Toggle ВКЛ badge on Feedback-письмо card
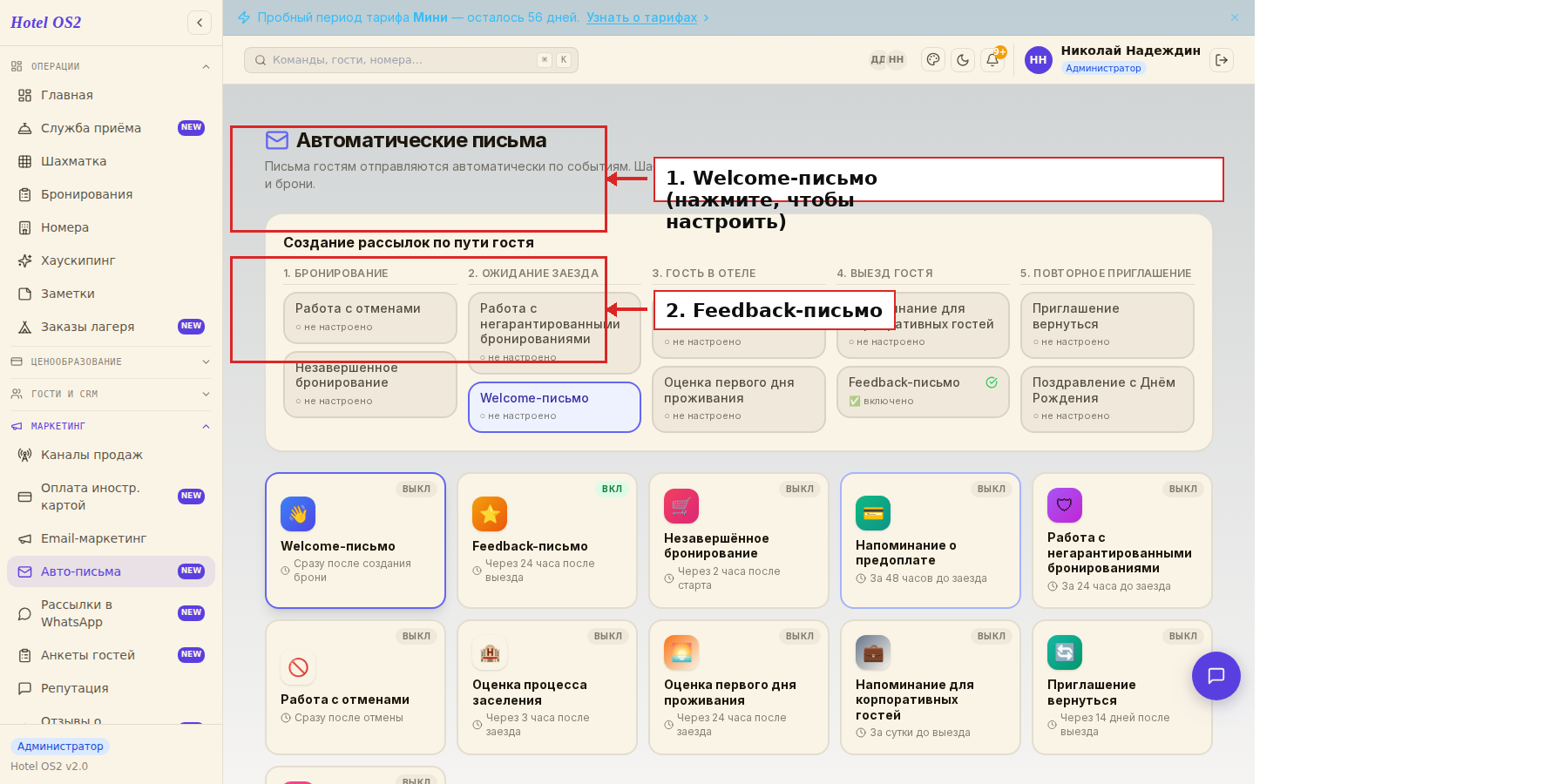 (613, 489)
